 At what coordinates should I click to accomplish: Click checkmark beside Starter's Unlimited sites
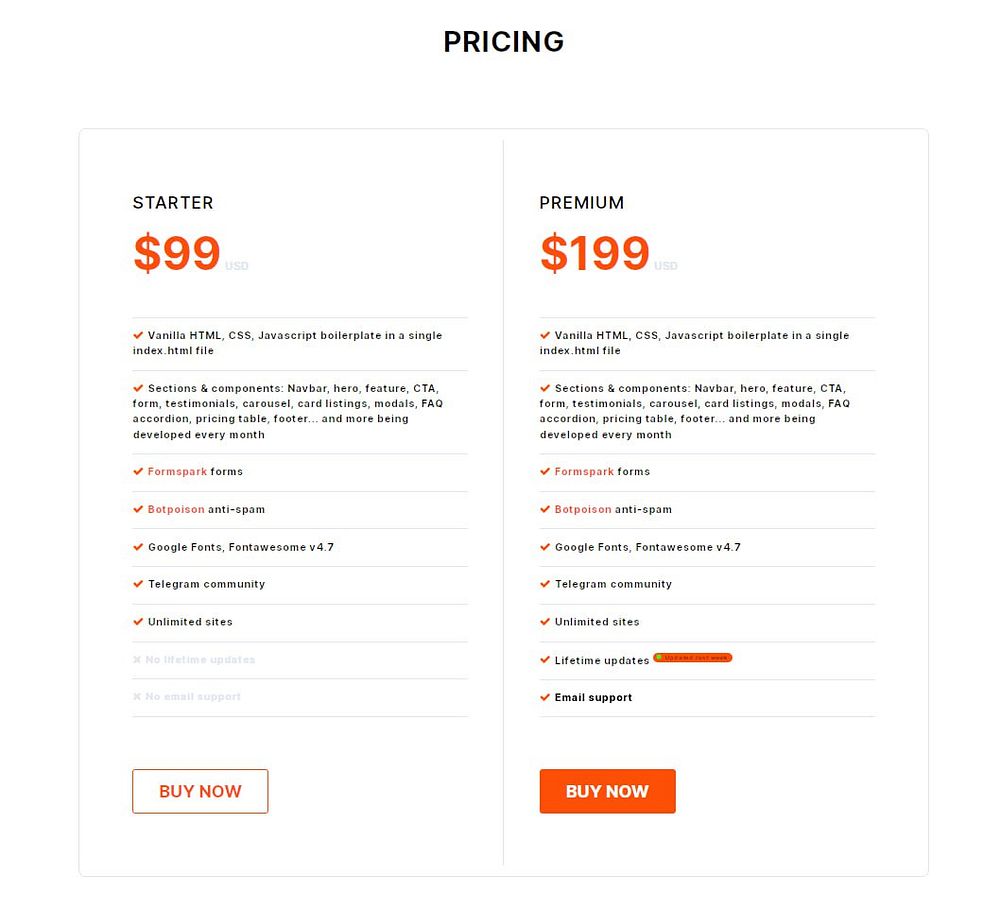tap(138, 622)
